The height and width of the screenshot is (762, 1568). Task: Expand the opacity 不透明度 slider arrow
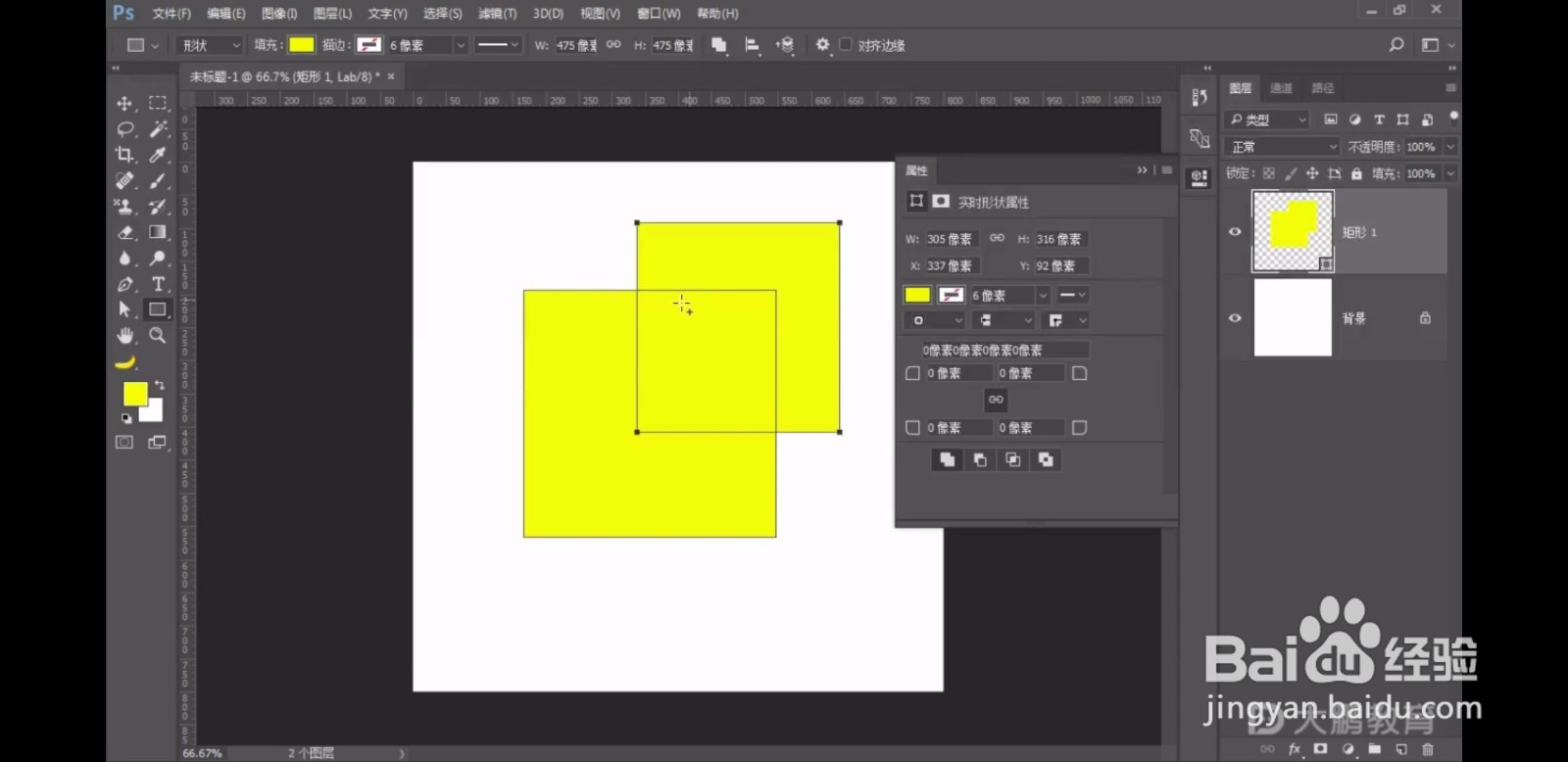[x=1450, y=147]
